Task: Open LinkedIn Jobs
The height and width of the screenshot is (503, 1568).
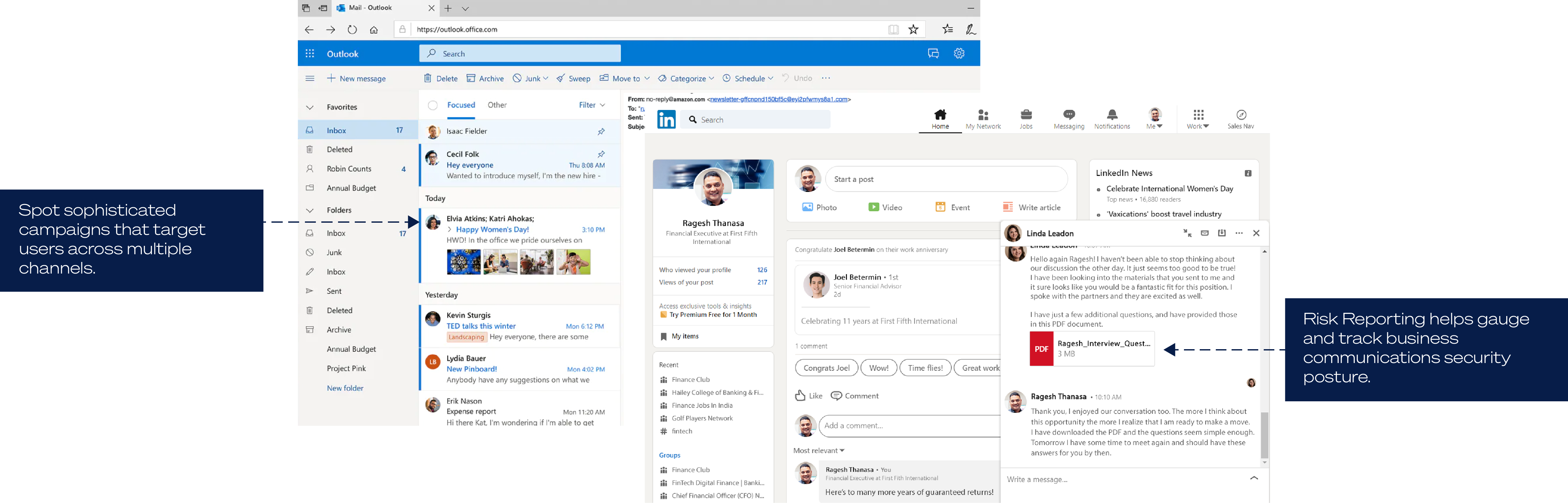Action: 1026,119
